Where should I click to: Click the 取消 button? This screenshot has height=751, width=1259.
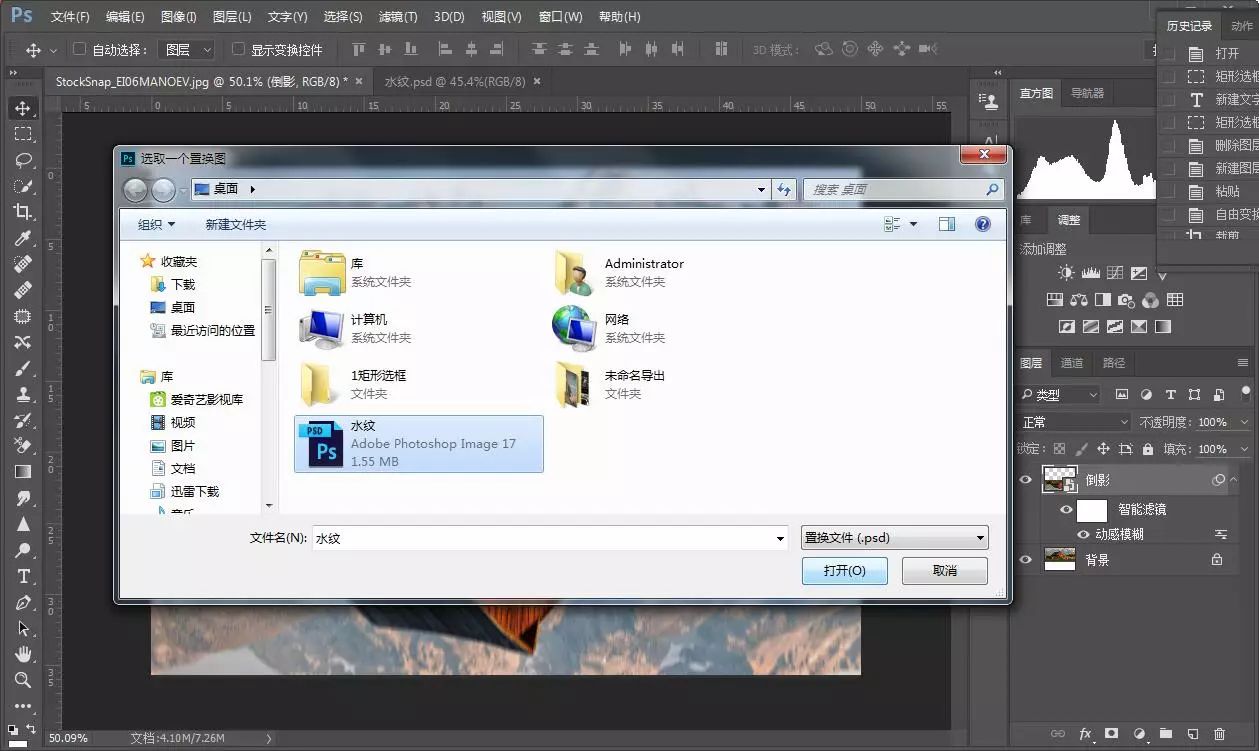(944, 571)
